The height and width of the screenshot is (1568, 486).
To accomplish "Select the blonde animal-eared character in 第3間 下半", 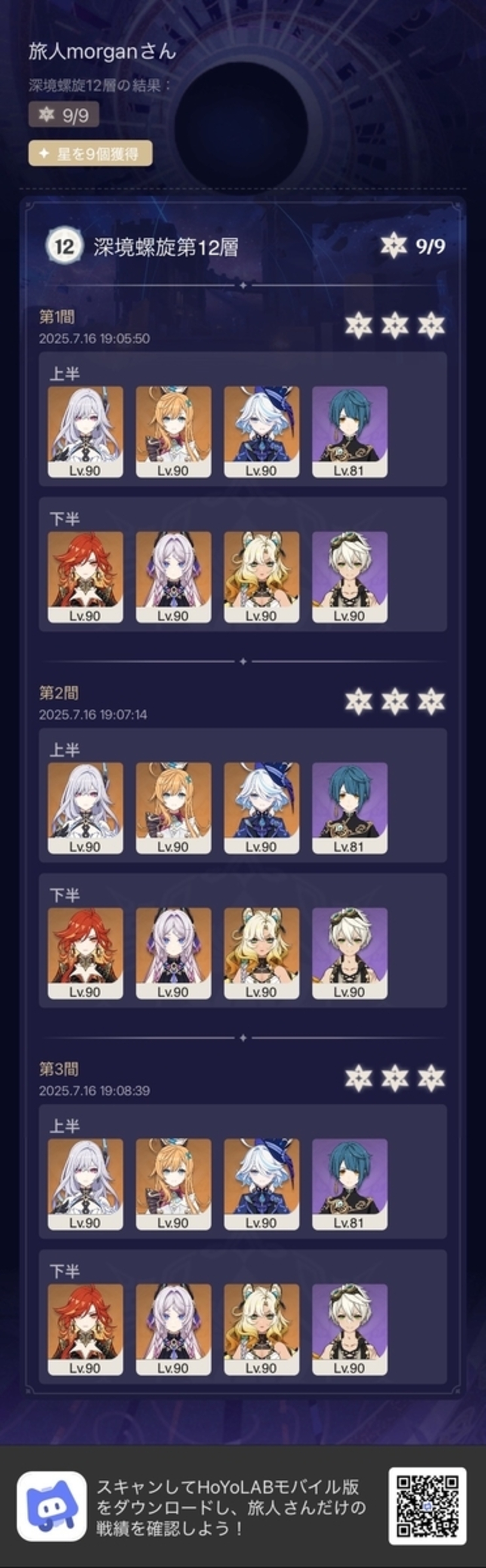I will coord(261,1329).
